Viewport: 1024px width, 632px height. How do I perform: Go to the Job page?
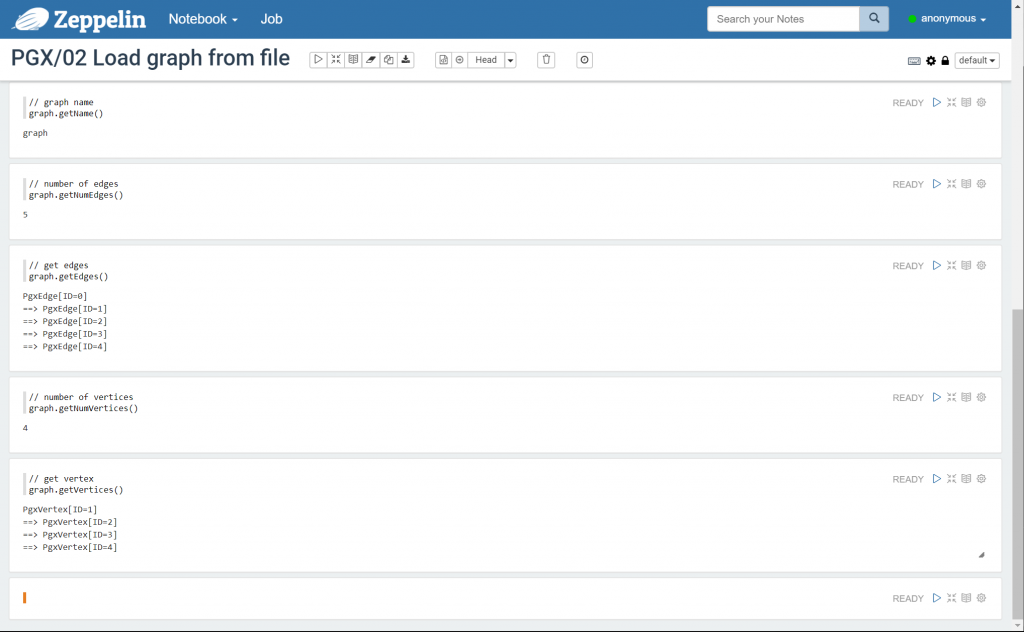(271, 19)
